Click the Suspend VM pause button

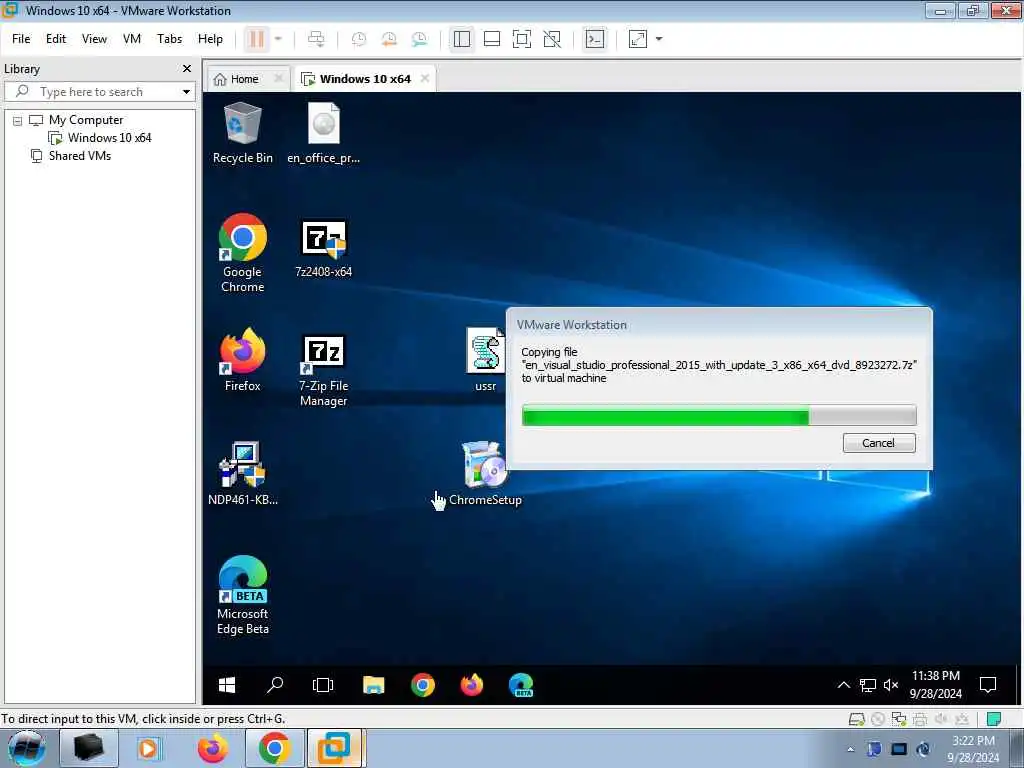pyautogui.click(x=257, y=39)
